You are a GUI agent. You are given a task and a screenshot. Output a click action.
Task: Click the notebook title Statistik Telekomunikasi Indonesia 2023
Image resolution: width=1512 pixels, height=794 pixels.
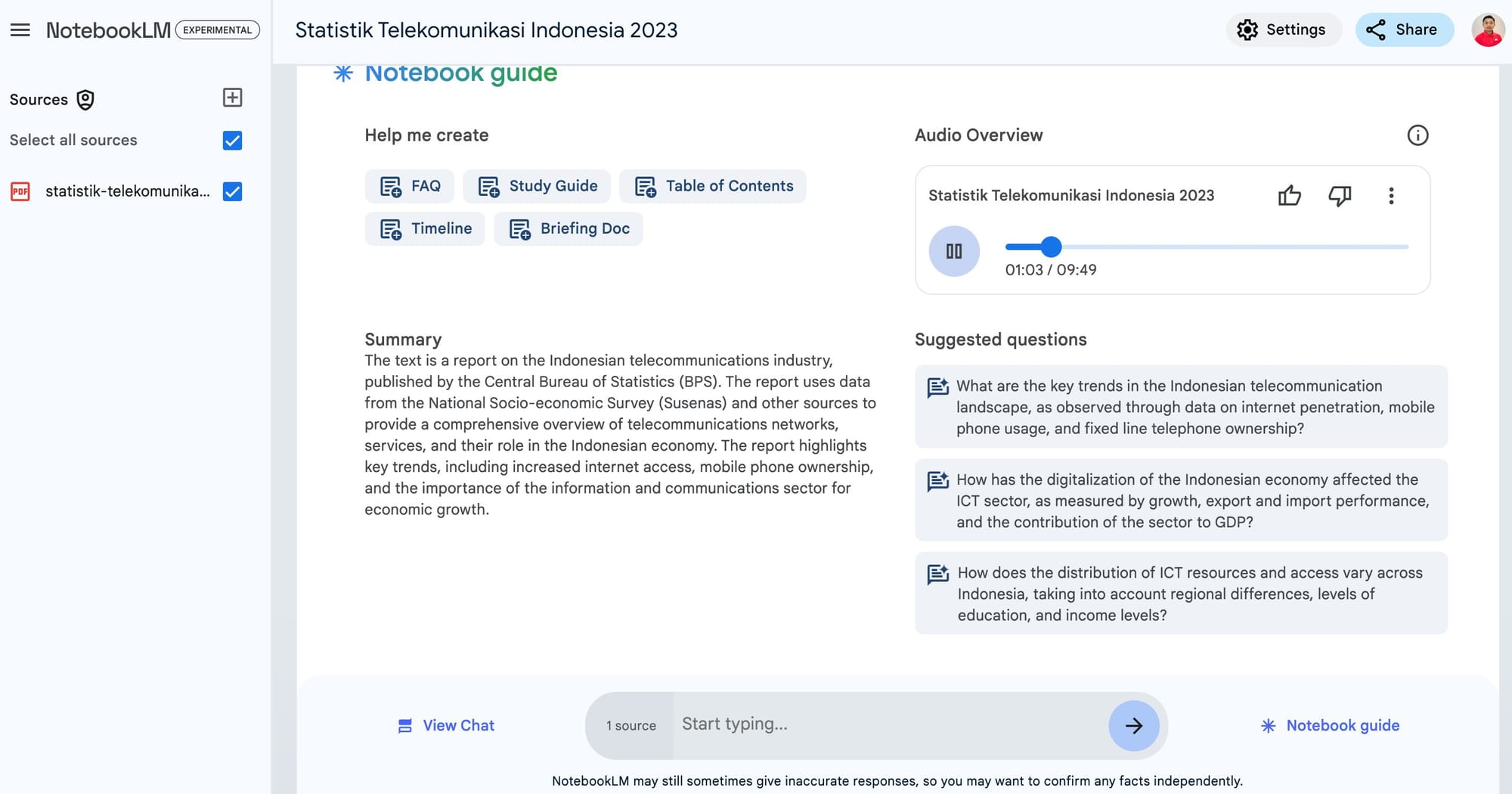click(x=486, y=30)
